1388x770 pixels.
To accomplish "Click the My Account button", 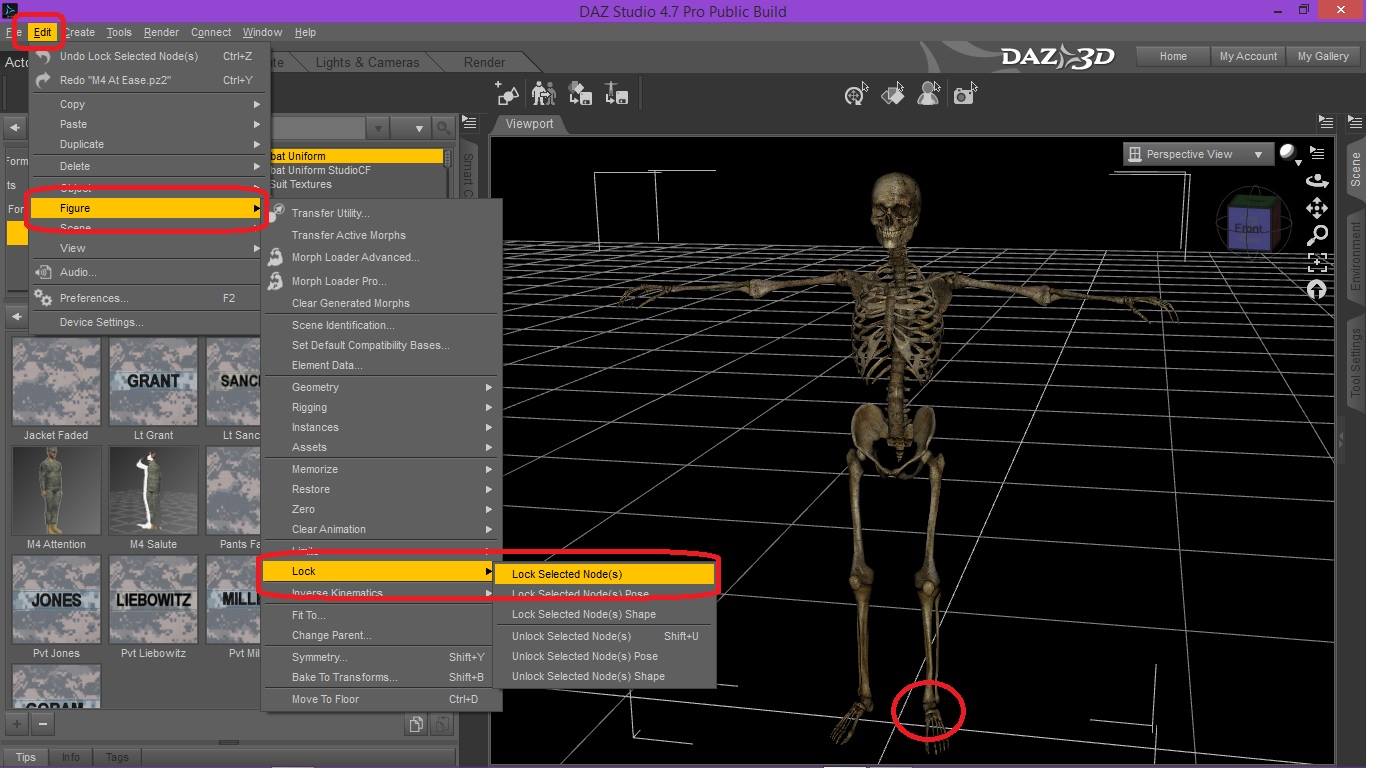I will point(1248,56).
